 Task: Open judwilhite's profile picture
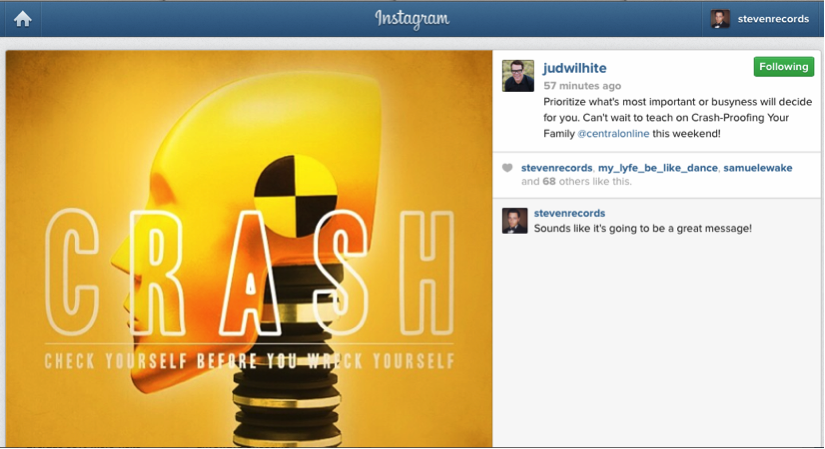[518, 76]
